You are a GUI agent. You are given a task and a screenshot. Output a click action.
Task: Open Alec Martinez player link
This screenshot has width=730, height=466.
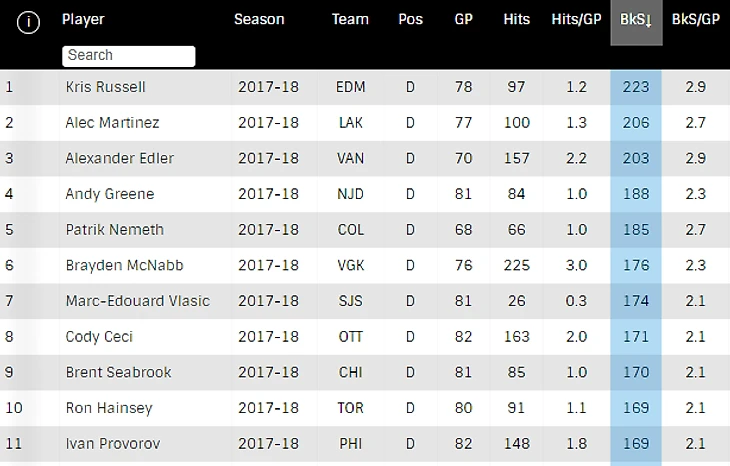coord(112,122)
